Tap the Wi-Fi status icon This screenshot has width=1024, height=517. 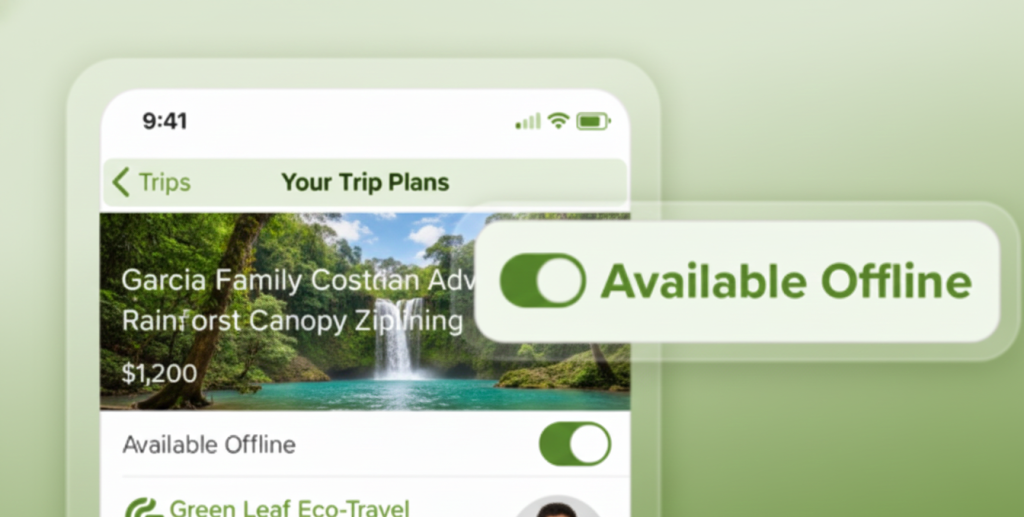click(x=558, y=121)
